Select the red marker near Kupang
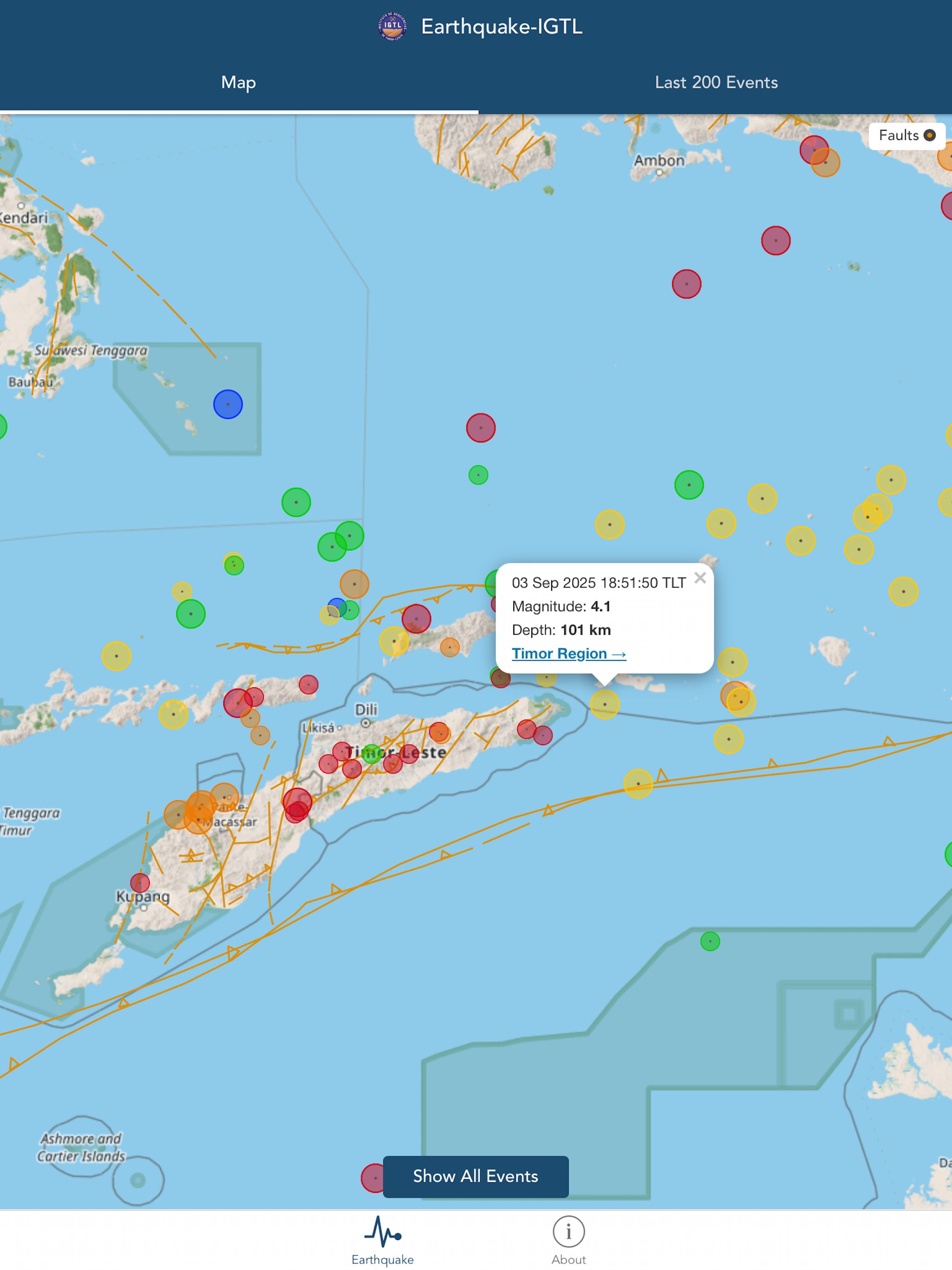 click(140, 882)
